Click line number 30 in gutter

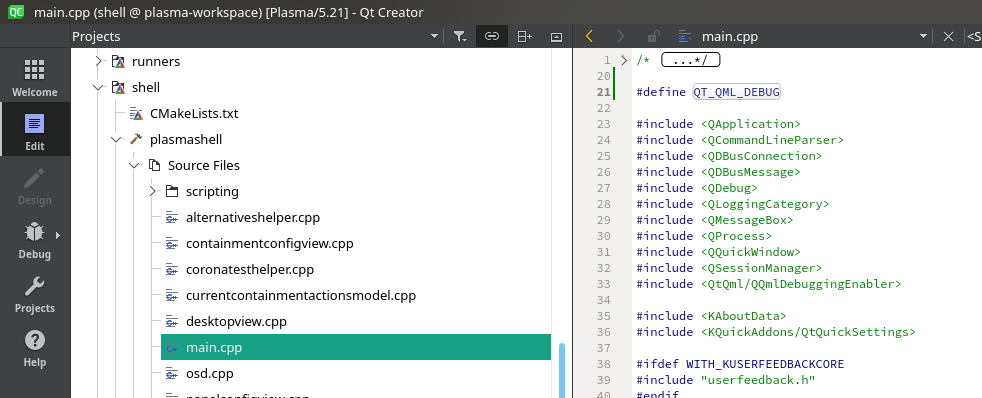tap(603, 236)
